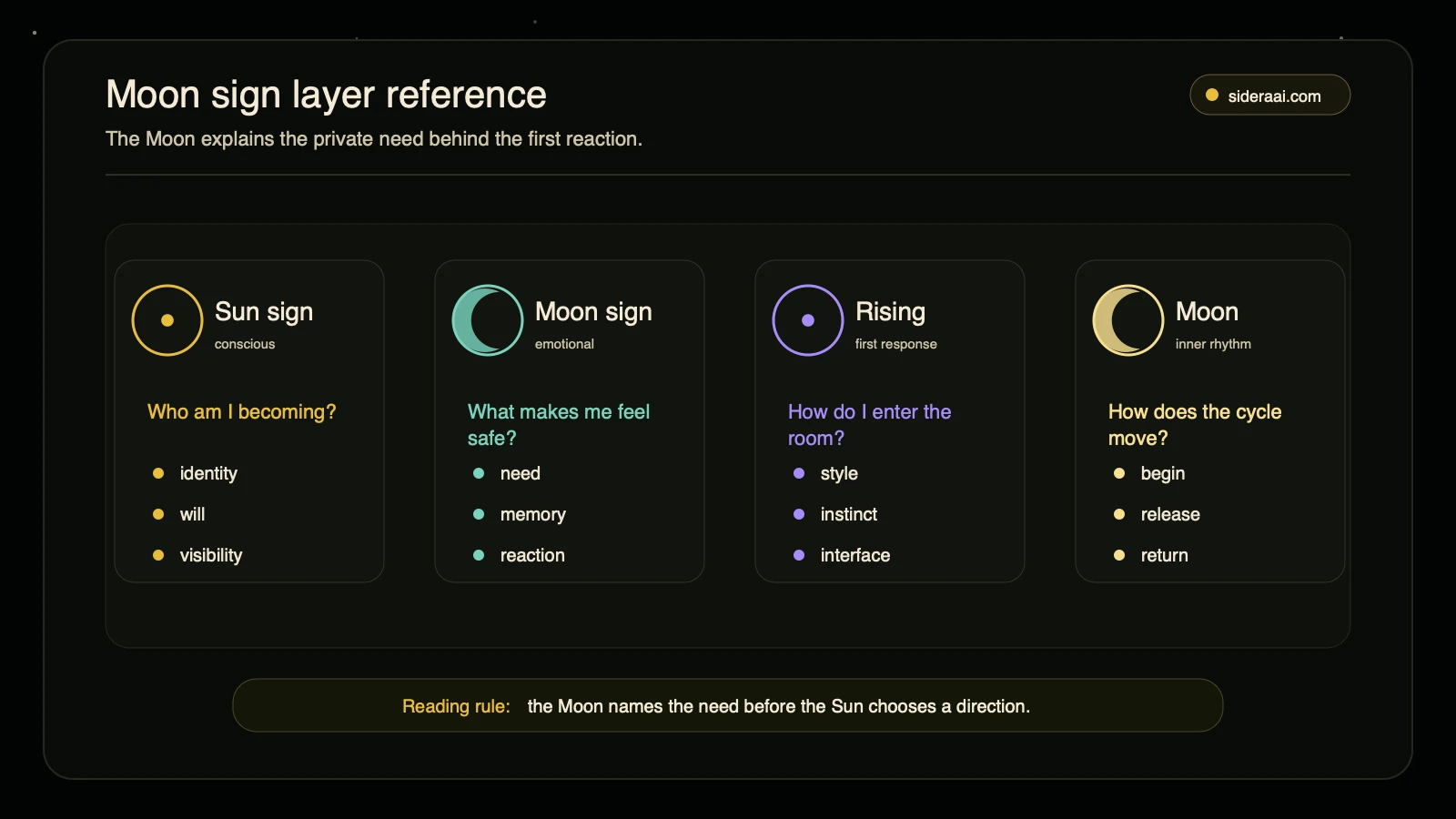
Task: Click the question 'How do I enter the room?'
Action: 869,425
